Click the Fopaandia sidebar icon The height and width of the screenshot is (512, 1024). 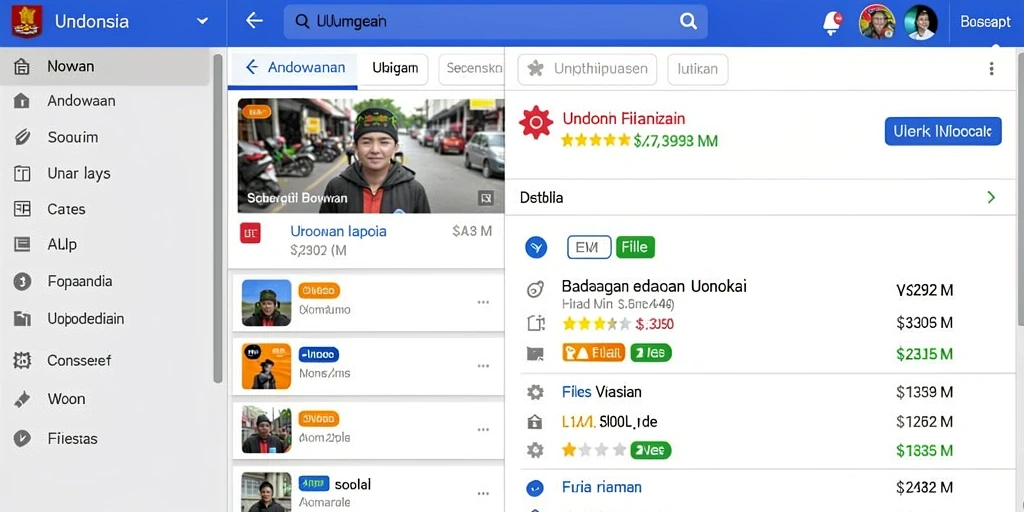[x=22, y=281]
